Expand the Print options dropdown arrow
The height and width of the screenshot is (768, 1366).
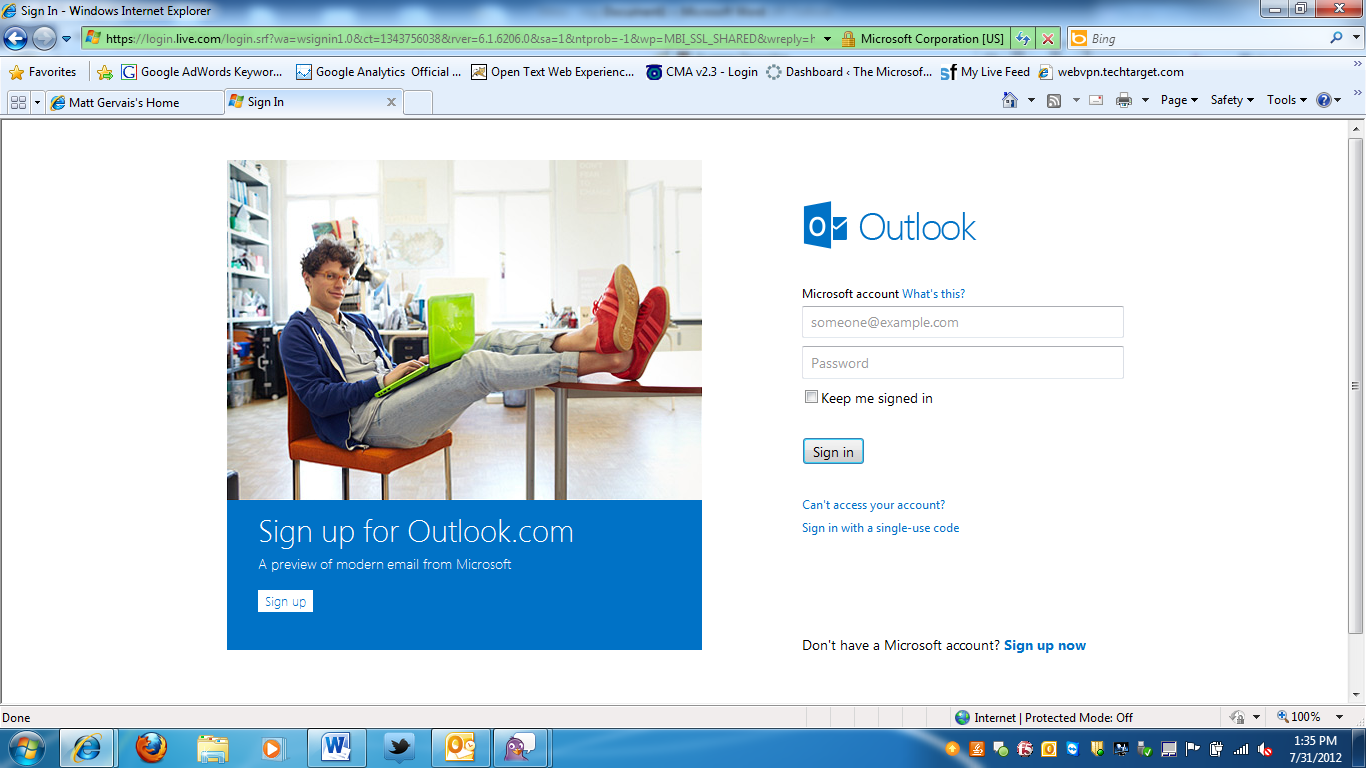pyautogui.click(x=1145, y=100)
